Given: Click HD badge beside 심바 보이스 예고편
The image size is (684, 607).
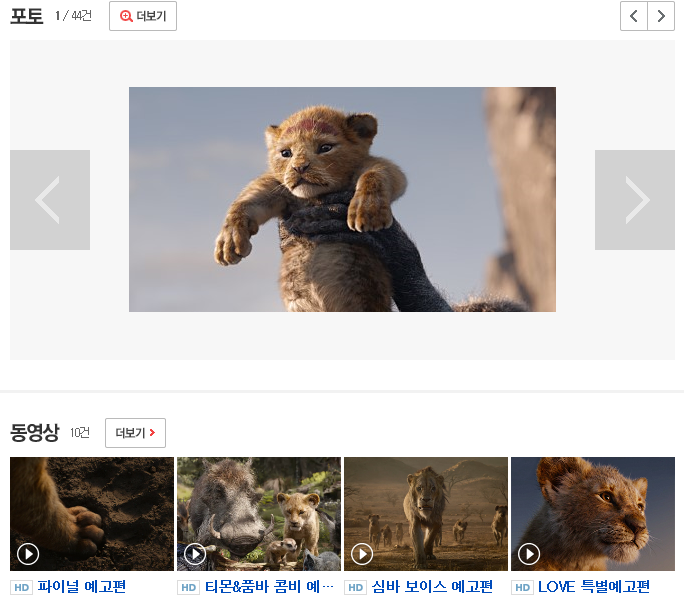Looking at the screenshot, I should coord(356,587).
